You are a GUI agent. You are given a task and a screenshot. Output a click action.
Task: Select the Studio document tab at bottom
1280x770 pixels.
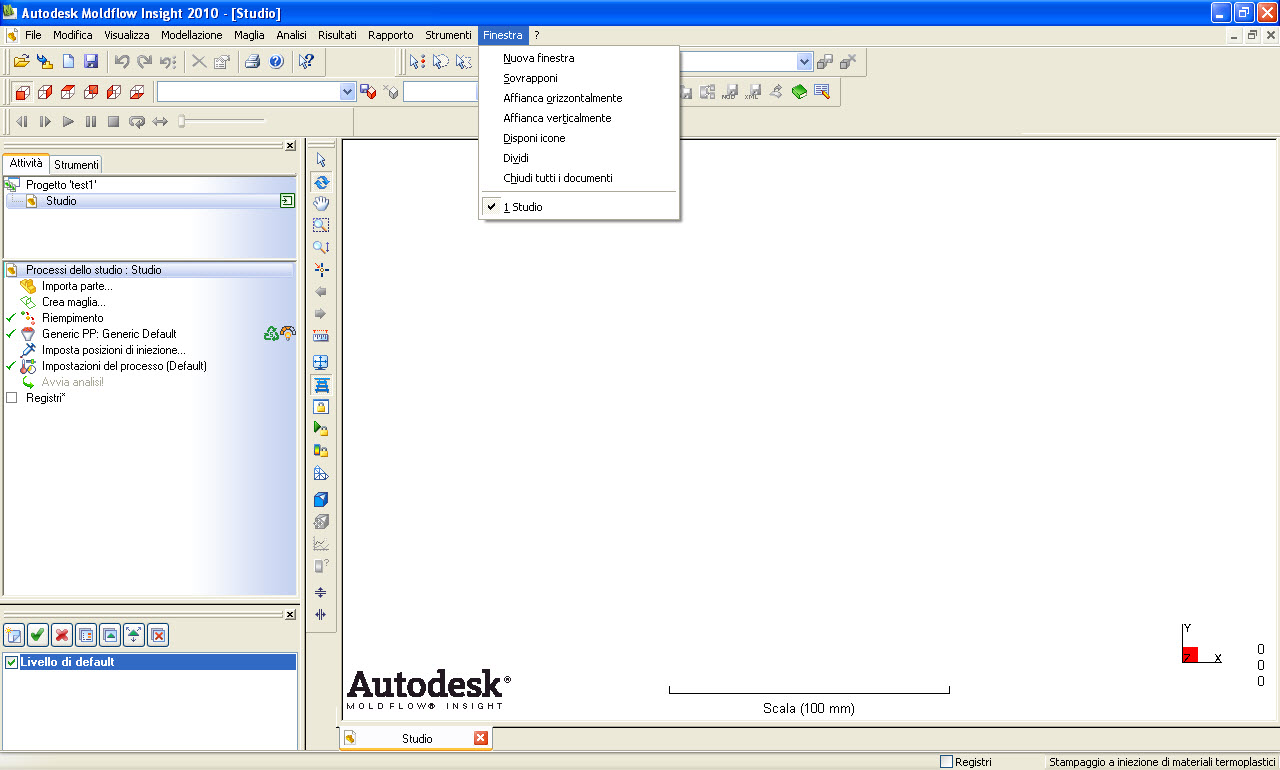[417, 738]
